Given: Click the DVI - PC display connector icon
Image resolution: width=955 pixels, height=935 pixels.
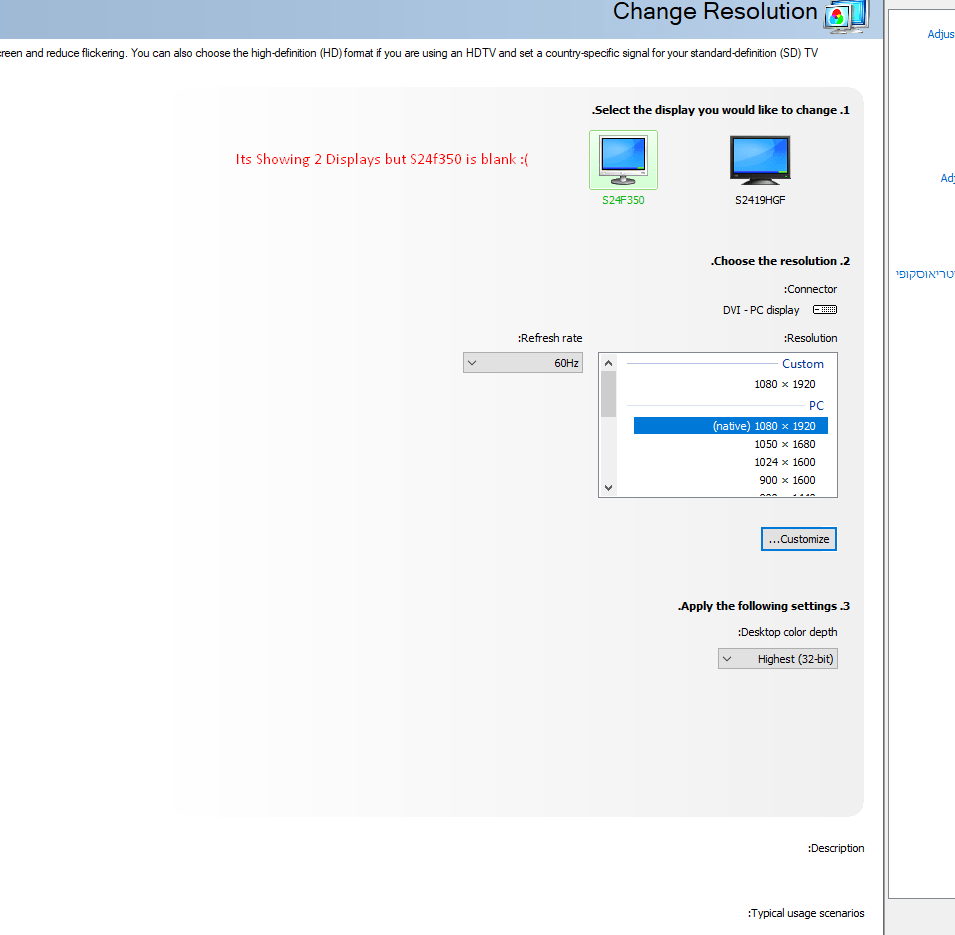Looking at the screenshot, I should tap(824, 309).
